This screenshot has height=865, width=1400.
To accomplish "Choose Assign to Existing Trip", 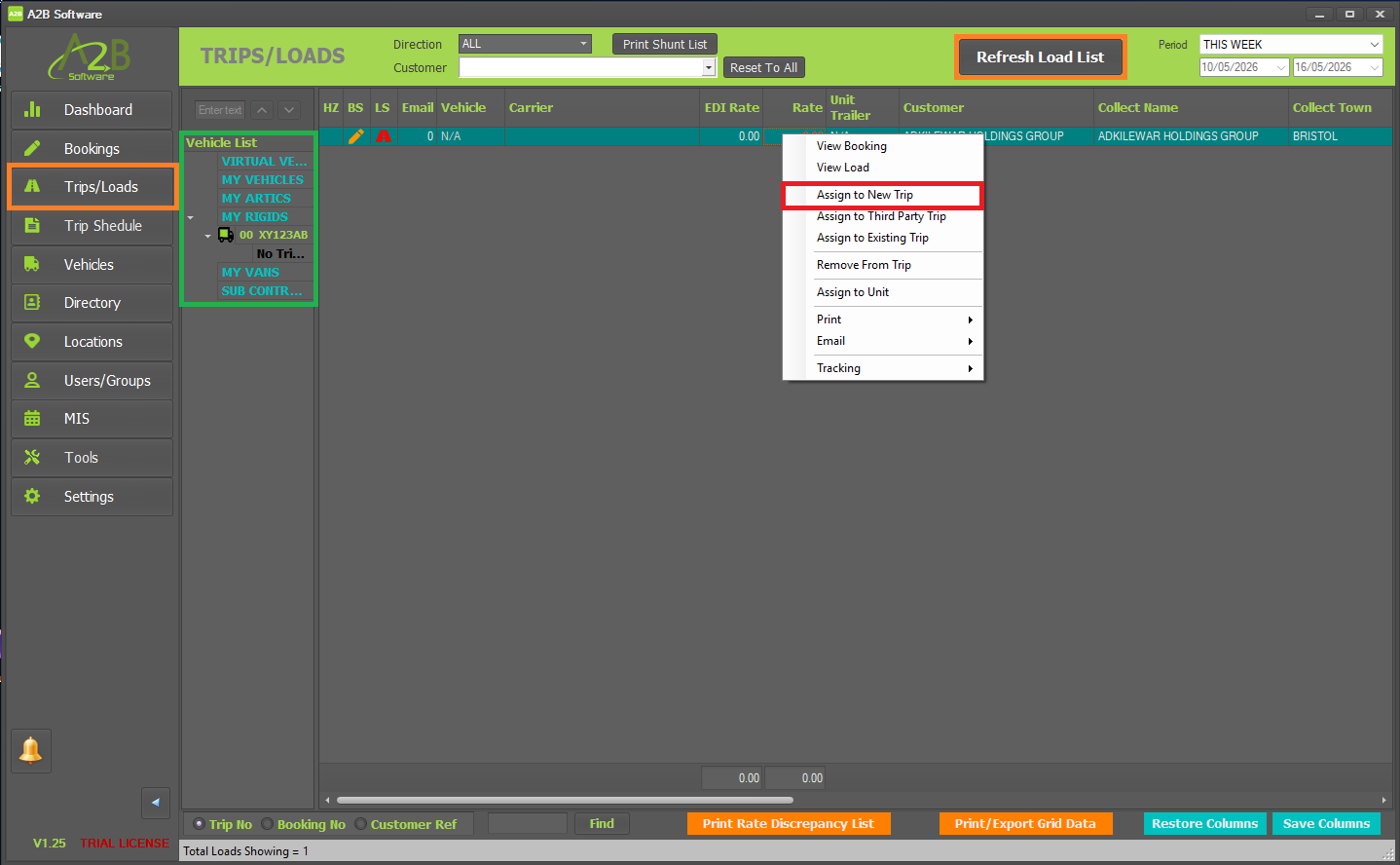I will [x=883, y=238].
